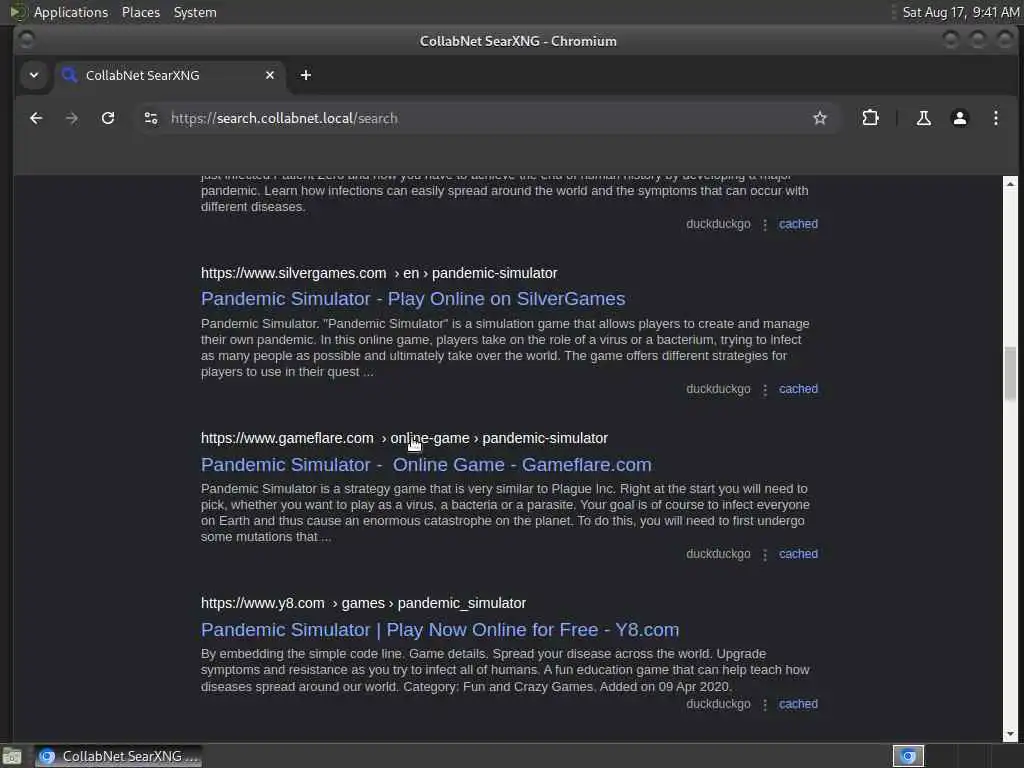Open the Extensions puzzle icon

(x=870, y=118)
